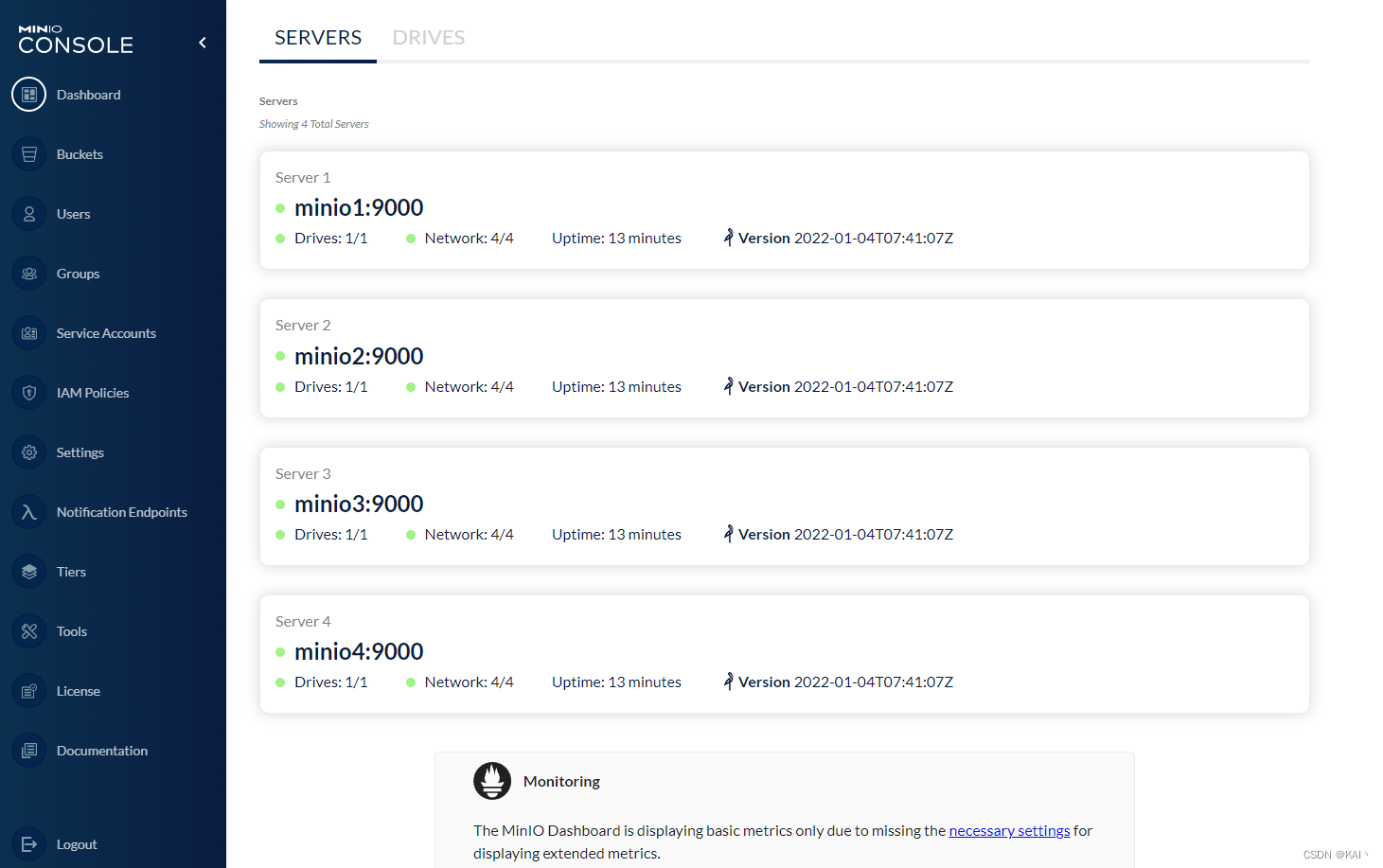The height and width of the screenshot is (868, 1383).
Task: Open the Dashboard menu item
Action: point(89,95)
